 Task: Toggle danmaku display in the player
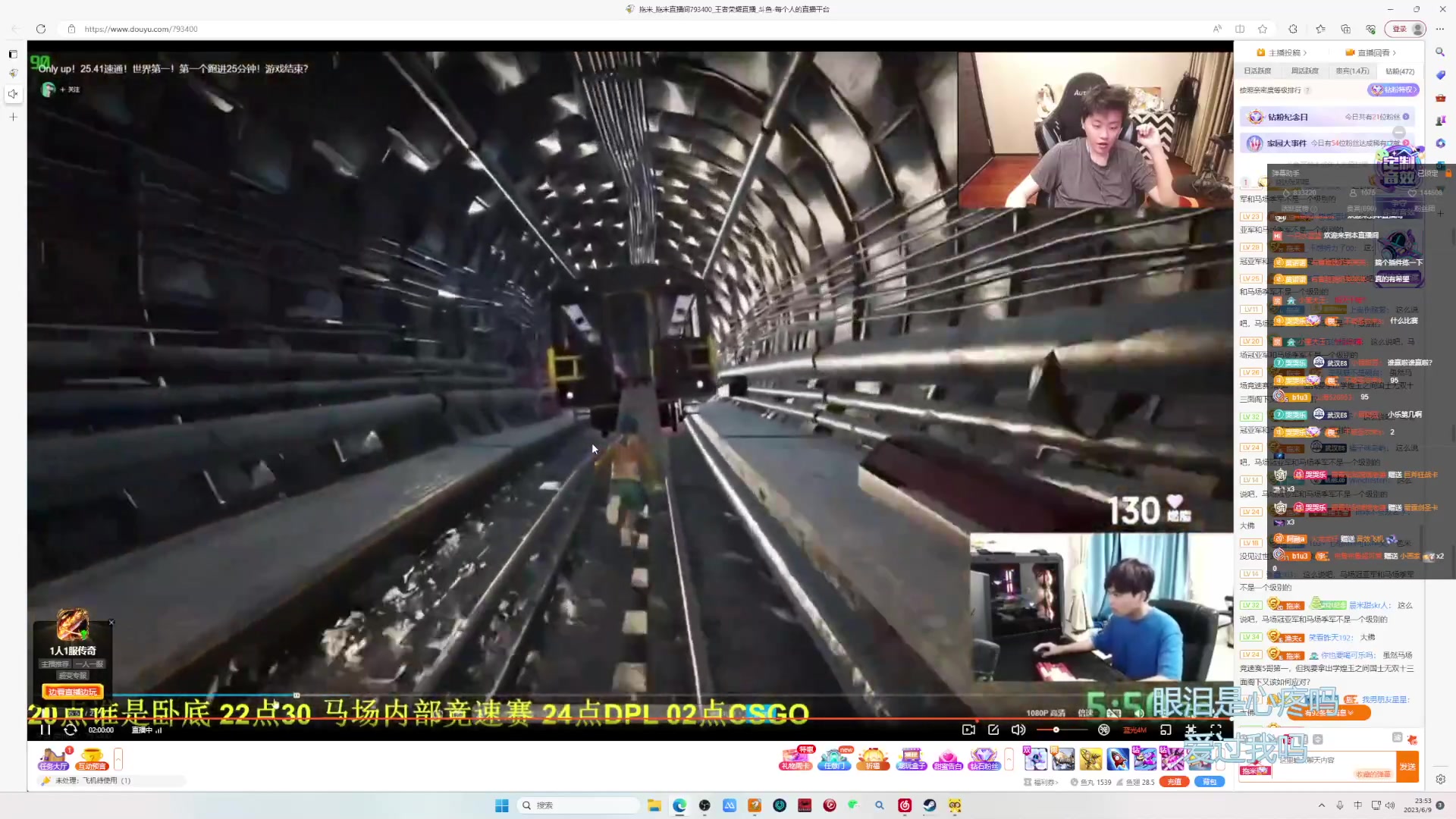[x=1104, y=730]
